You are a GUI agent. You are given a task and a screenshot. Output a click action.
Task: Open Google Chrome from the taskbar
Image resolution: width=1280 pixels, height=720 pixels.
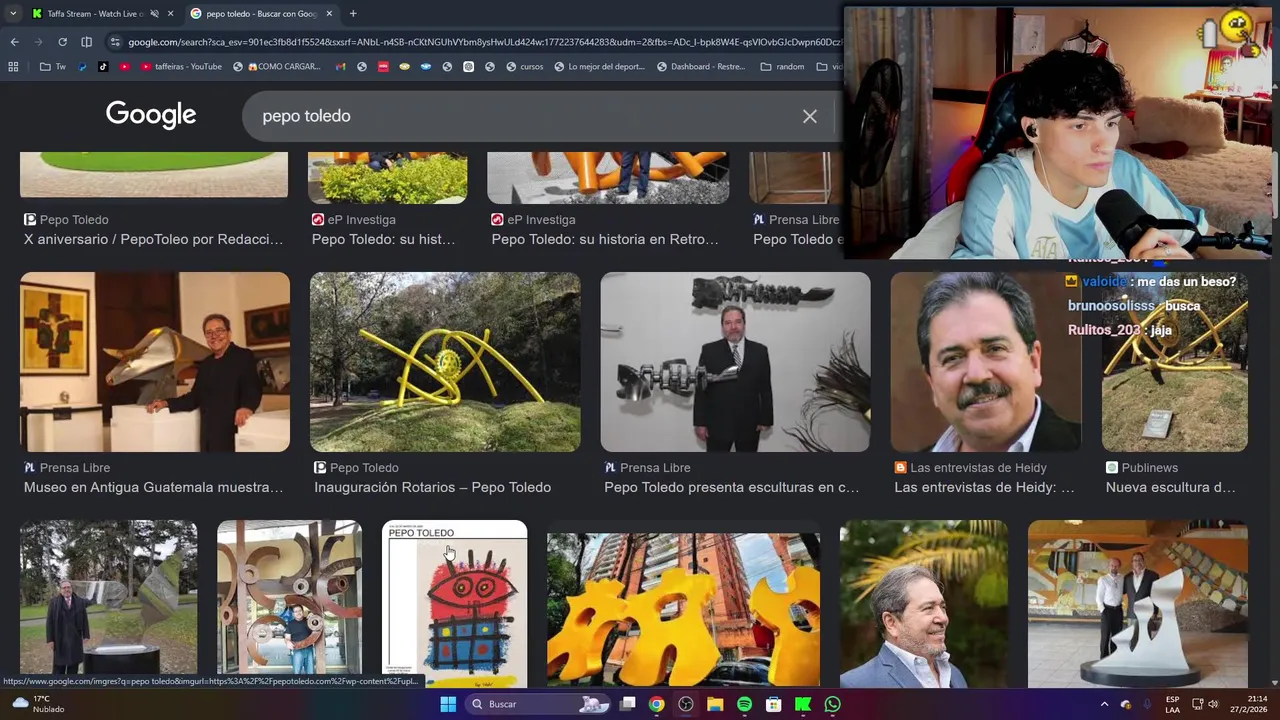(656, 704)
